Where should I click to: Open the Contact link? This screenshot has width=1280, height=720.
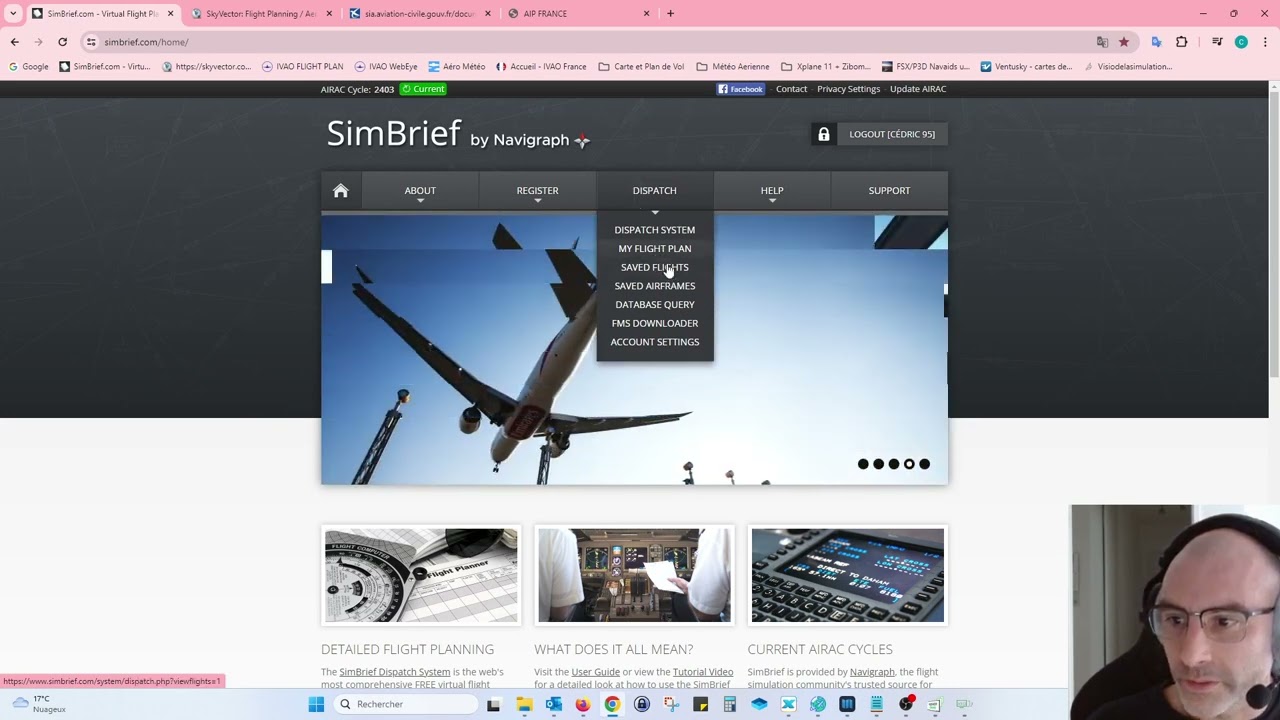pyautogui.click(x=791, y=89)
